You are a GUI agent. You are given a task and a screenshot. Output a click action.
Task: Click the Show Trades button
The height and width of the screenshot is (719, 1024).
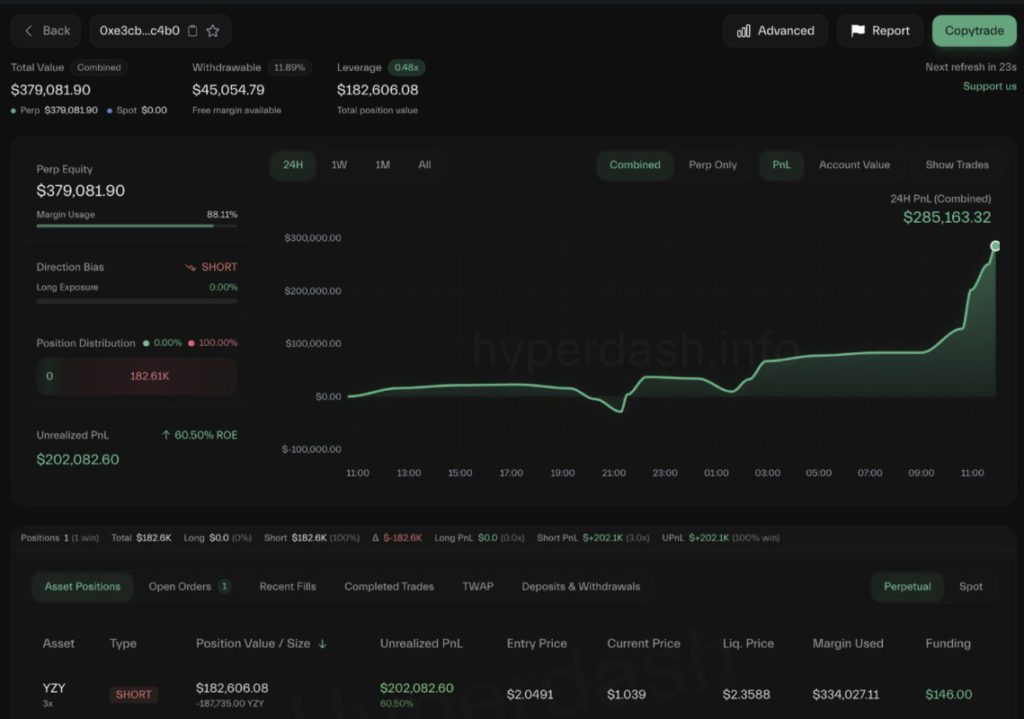[x=956, y=165]
